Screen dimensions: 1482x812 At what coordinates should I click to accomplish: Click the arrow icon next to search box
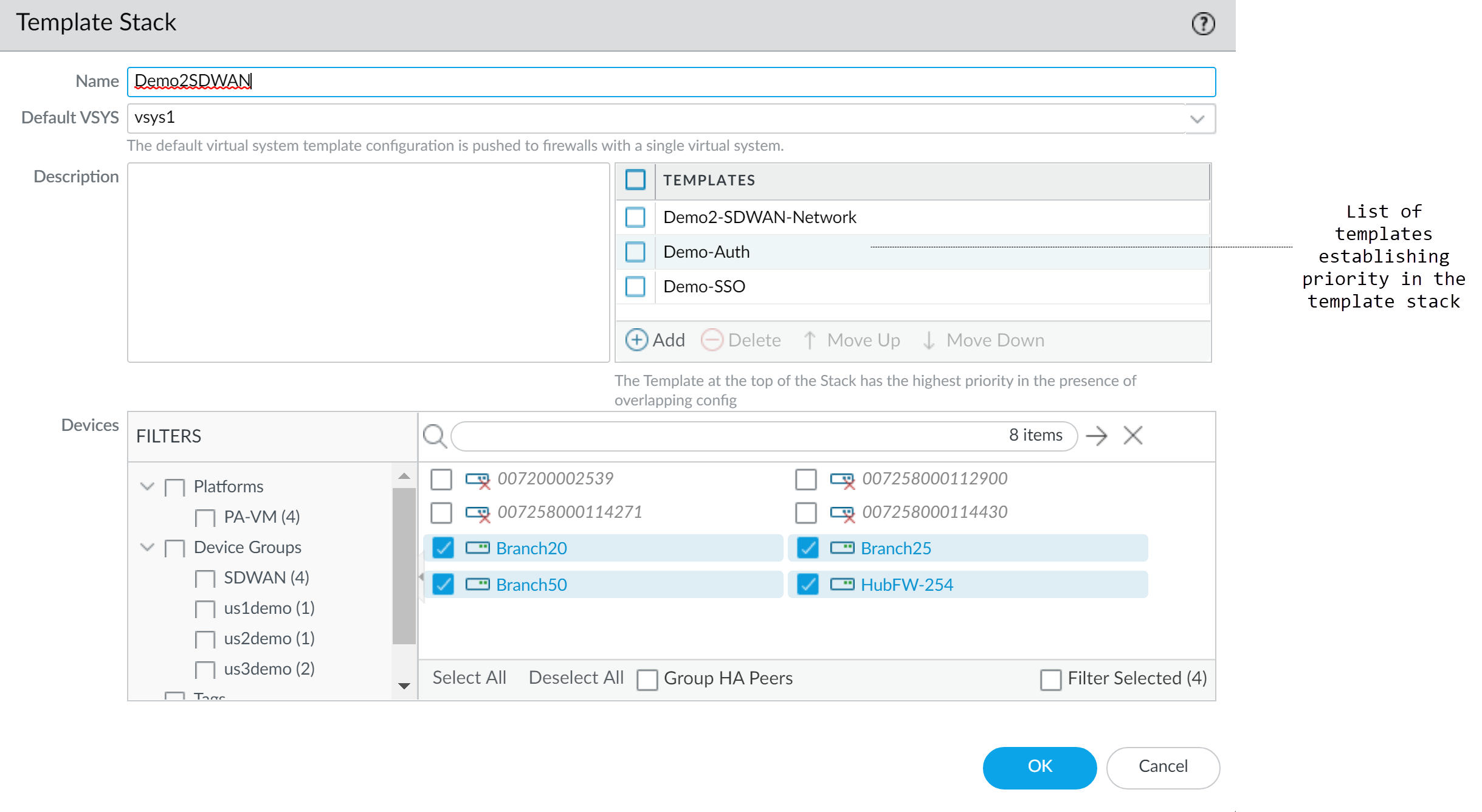(1096, 436)
